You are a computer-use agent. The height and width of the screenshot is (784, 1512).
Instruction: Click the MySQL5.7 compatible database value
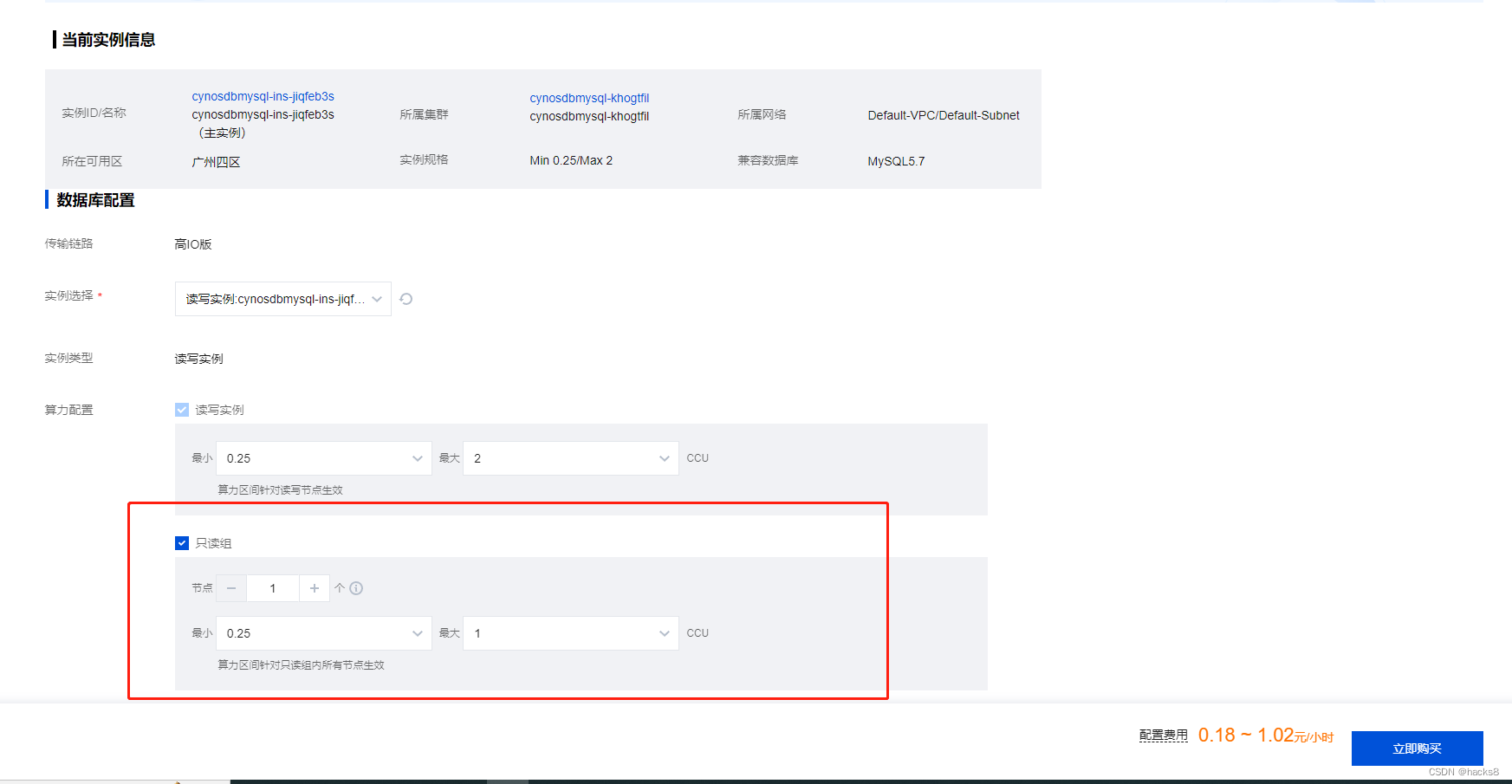click(896, 161)
